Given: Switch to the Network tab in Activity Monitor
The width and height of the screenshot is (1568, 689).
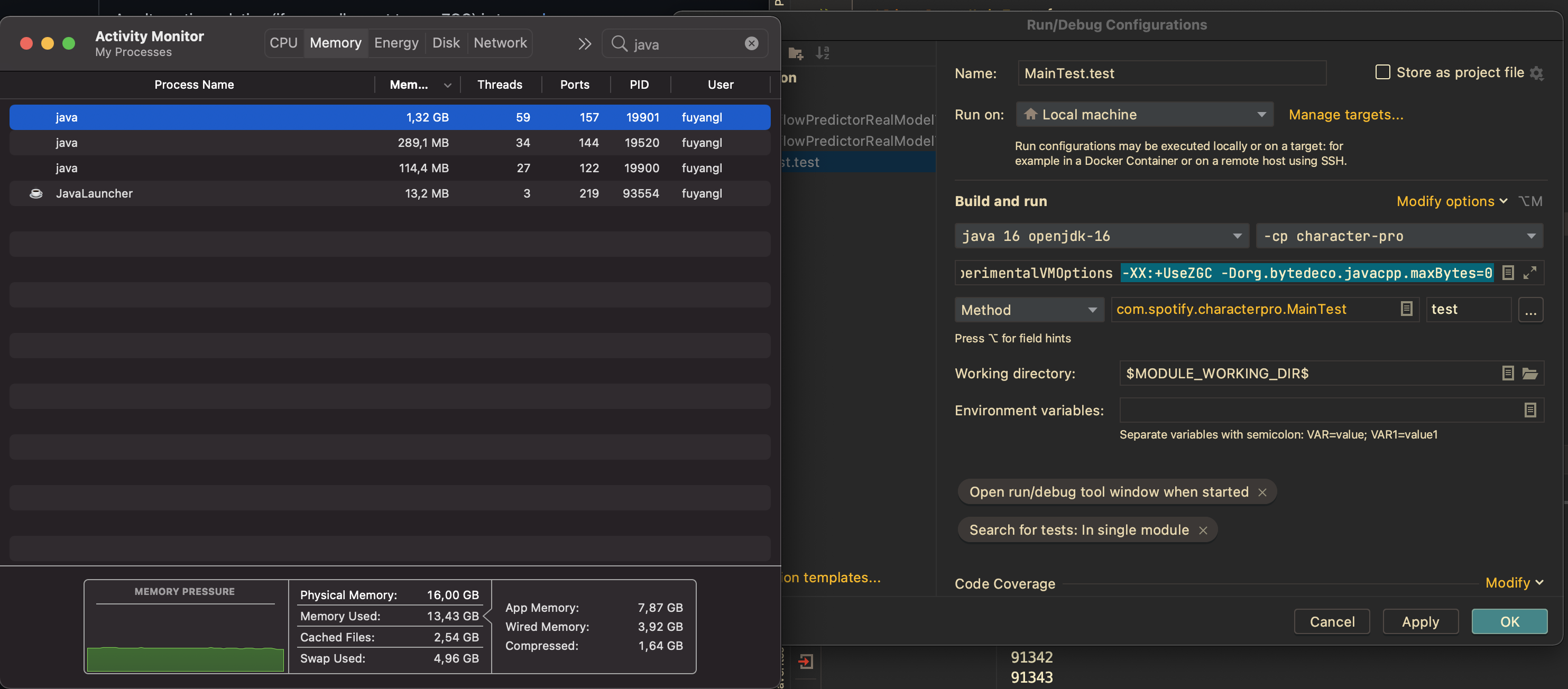Looking at the screenshot, I should [x=500, y=43].
